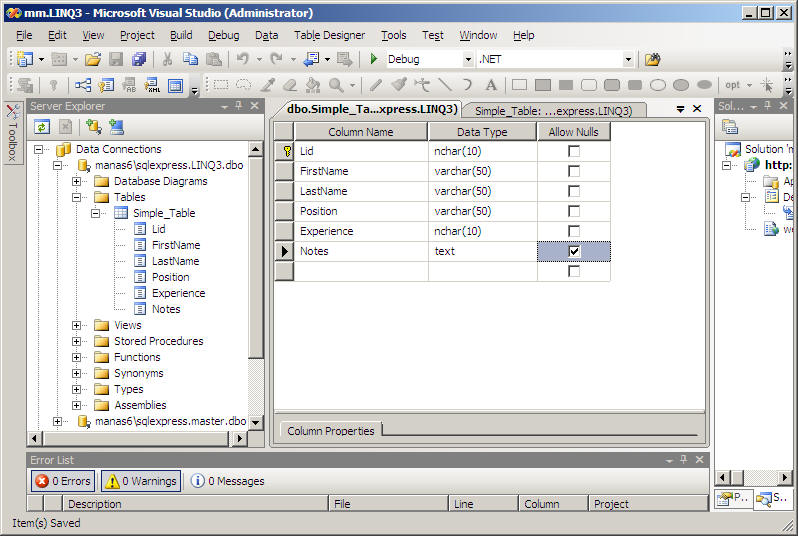Image resolution: width=798 pixels, height=536 pixels.
Task: Click the Cut toolbar icon
Action: 167,59
